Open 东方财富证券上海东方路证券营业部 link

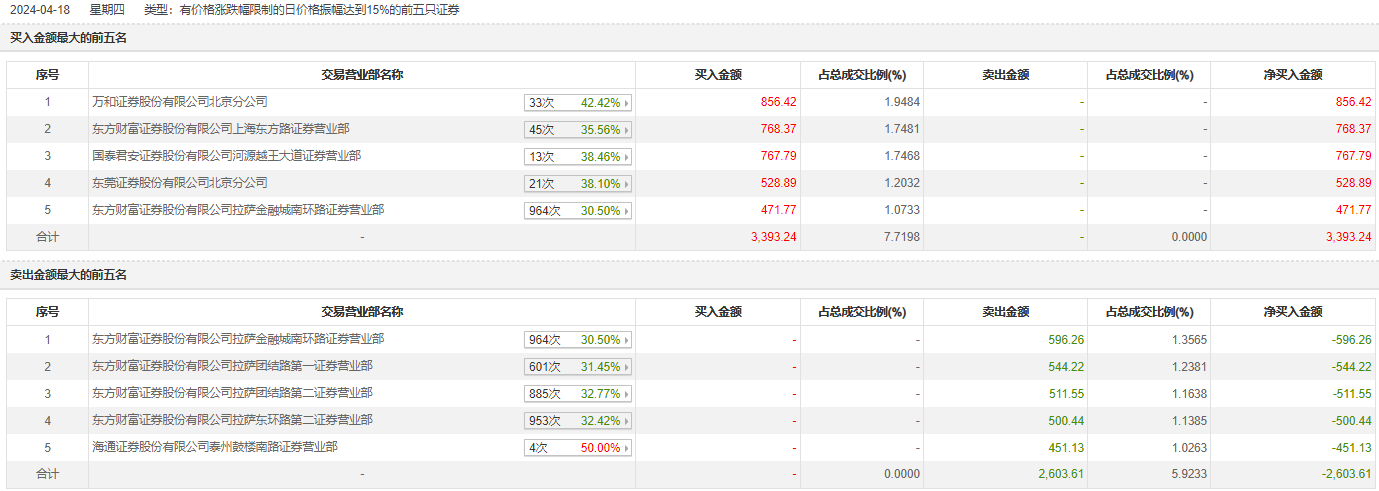tap(221, 129)
